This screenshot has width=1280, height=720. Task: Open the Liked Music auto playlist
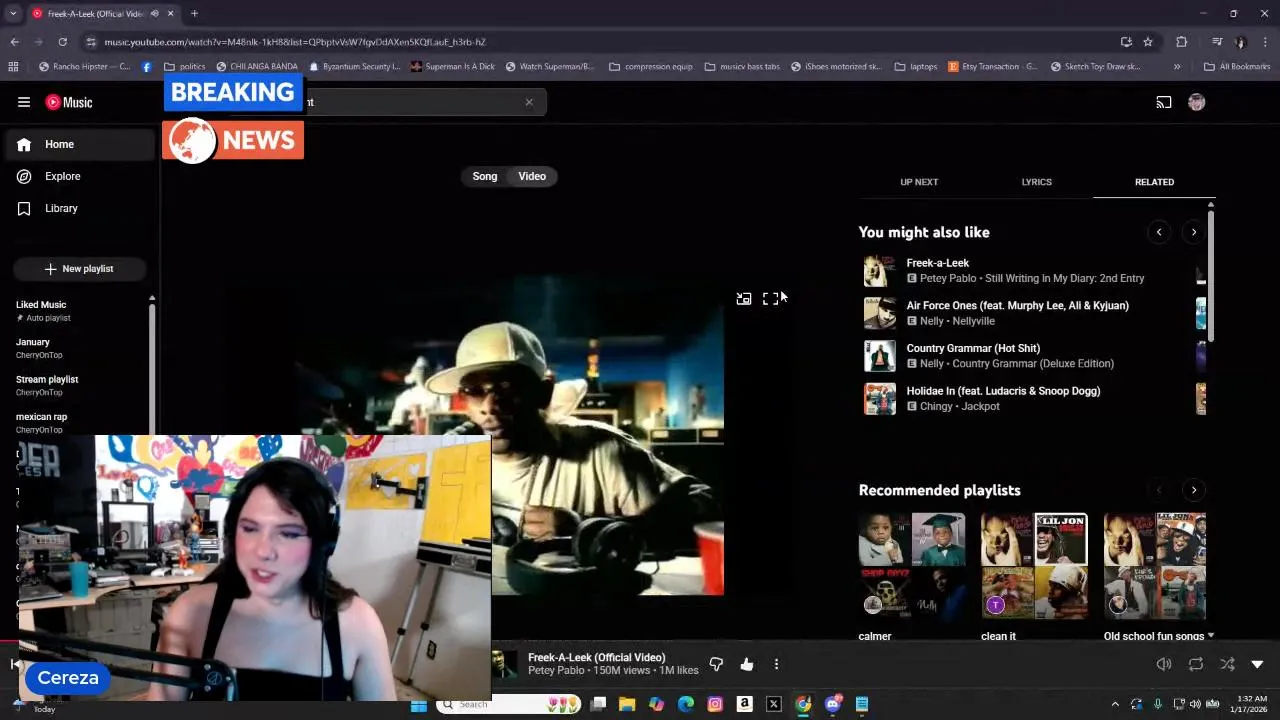click(78, 310)
